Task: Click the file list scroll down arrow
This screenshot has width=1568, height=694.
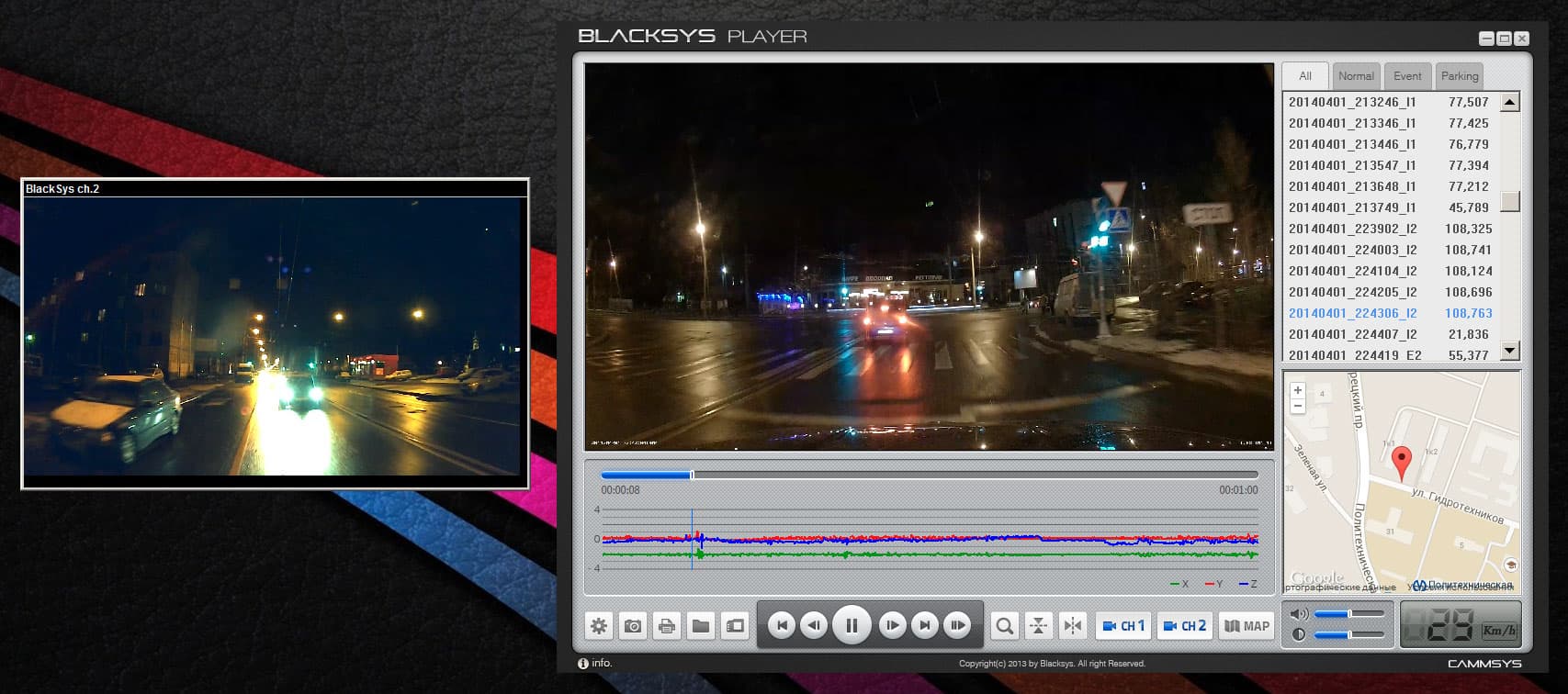Action: point(1509,350)
